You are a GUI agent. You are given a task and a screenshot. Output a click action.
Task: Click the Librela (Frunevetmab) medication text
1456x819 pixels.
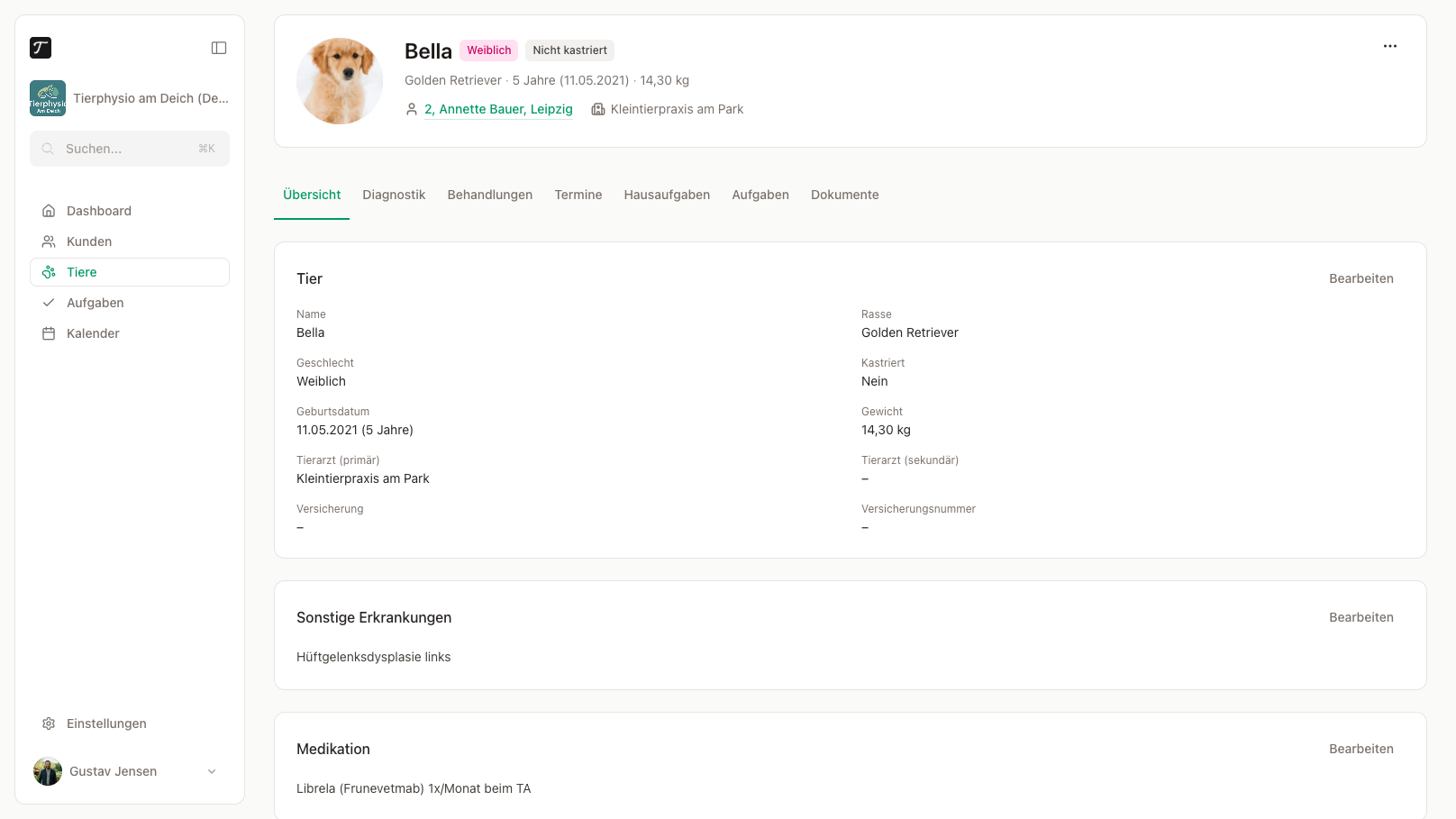(x=414, y=788)
